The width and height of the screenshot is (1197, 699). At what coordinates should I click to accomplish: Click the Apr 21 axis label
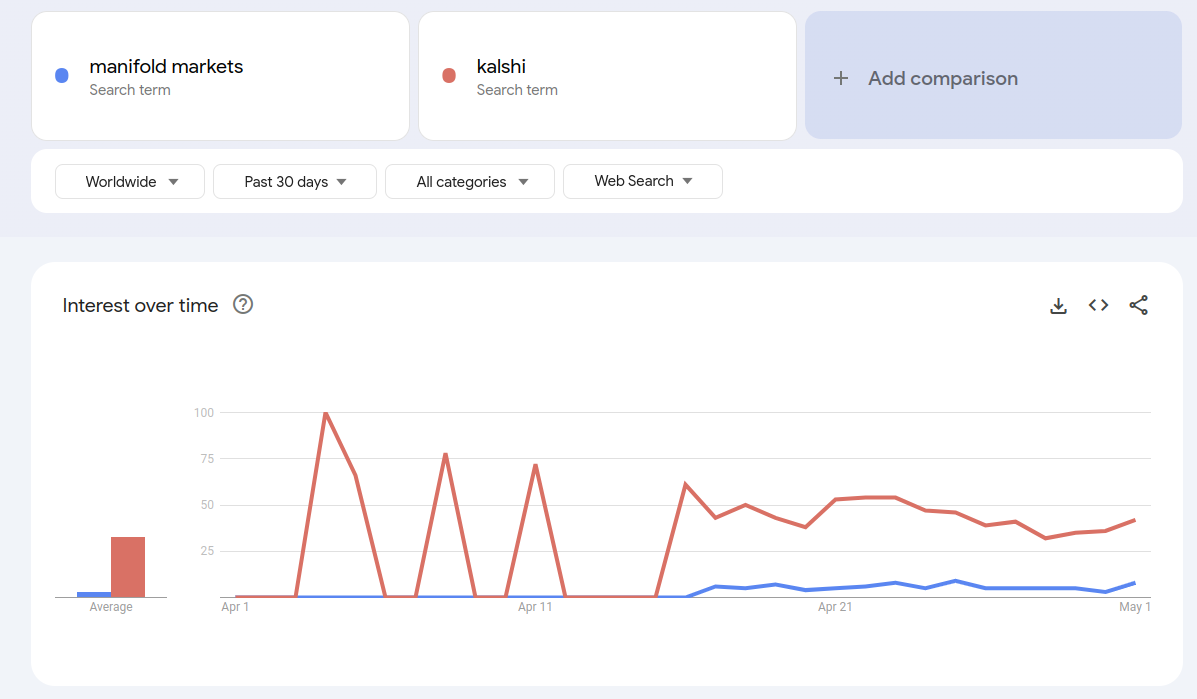click(x=834, y=607)
